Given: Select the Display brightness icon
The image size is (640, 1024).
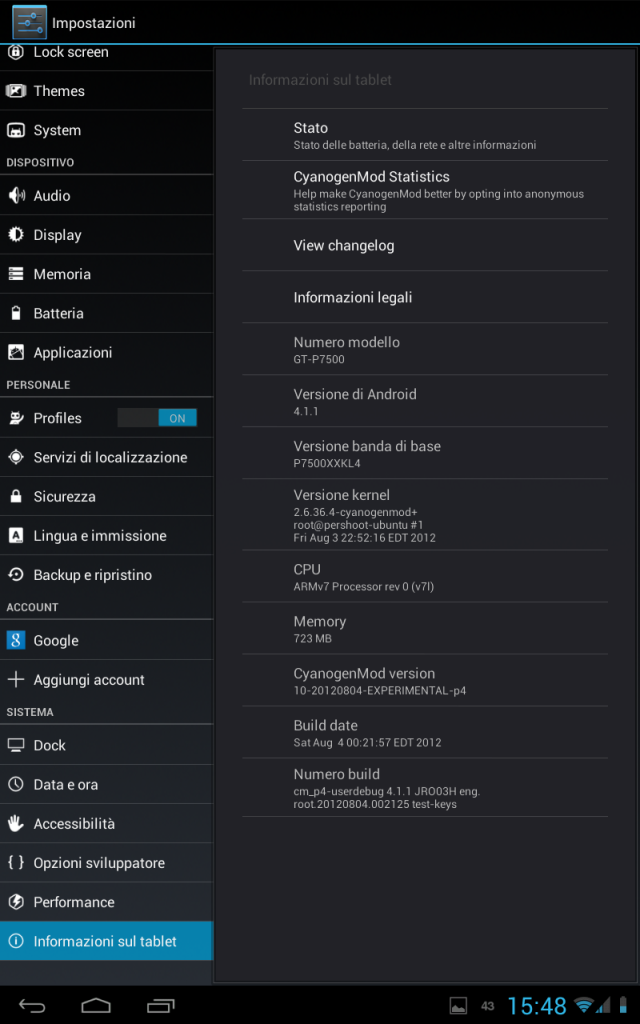Looking at the screenshot, I should click(16, 235).
